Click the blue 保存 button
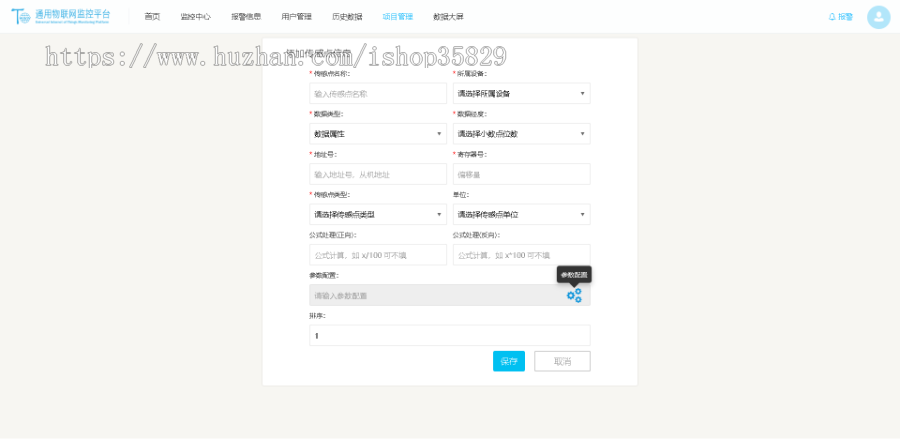 click(x=509, y=361)
